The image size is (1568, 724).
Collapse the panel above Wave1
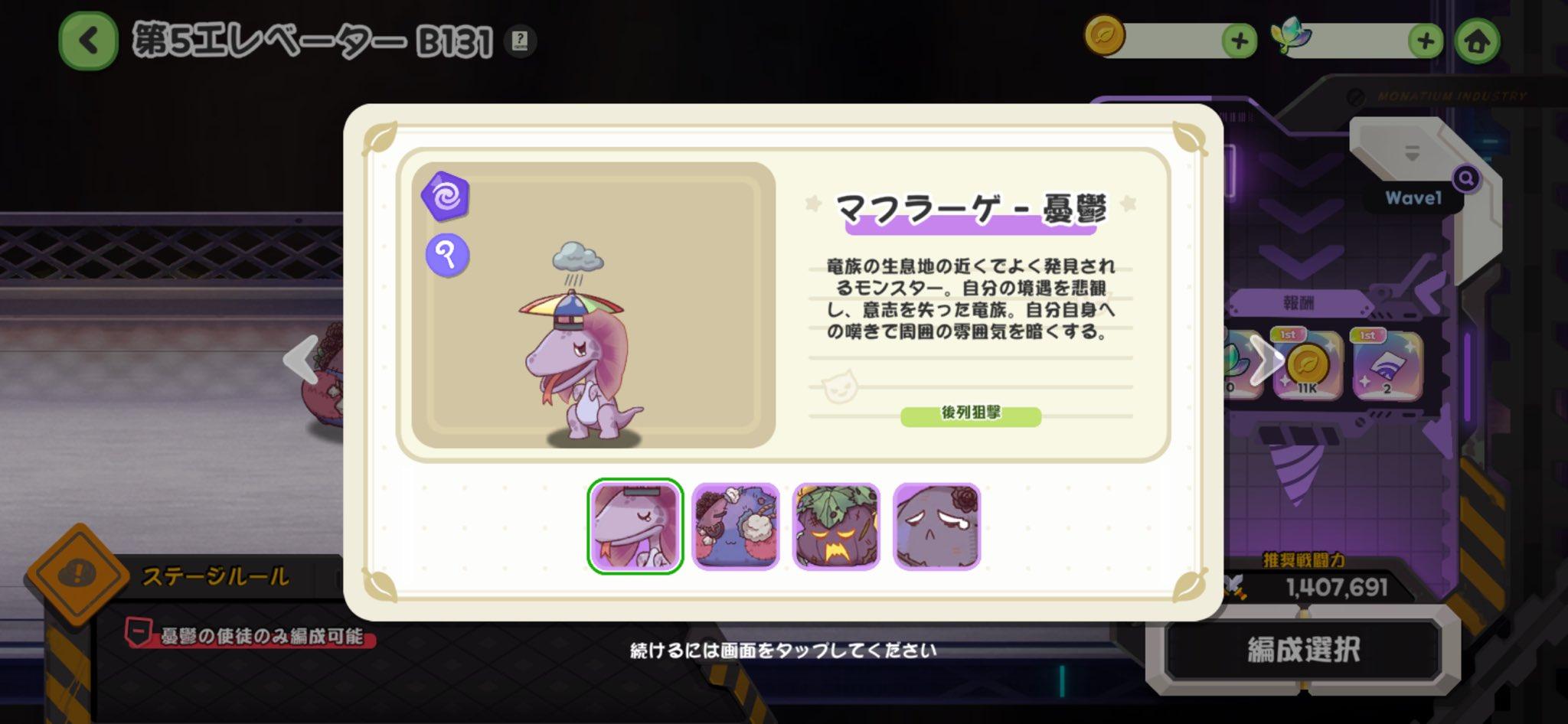coord(1413,152)
